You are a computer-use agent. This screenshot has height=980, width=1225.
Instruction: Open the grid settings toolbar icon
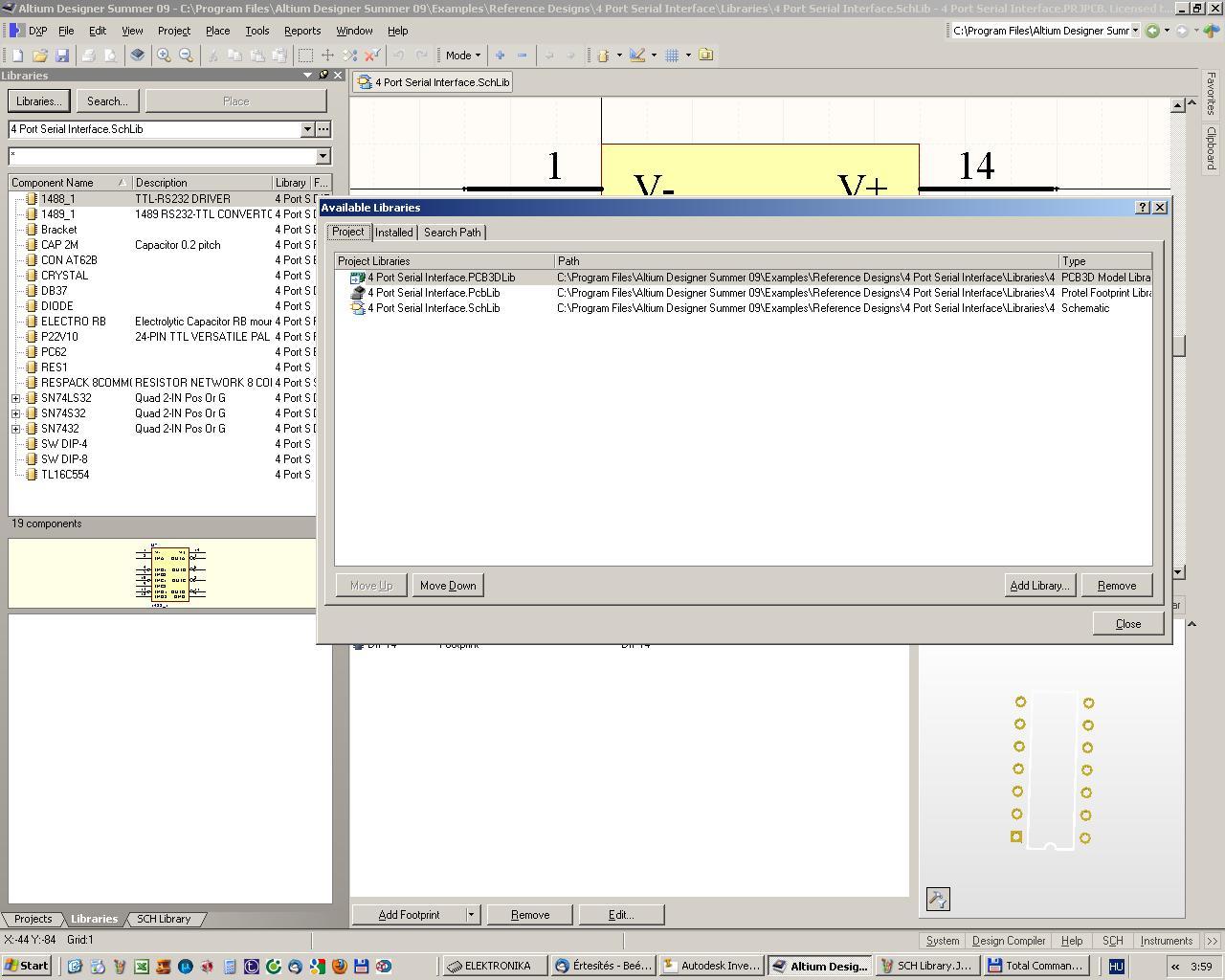[x=672, y=56]
